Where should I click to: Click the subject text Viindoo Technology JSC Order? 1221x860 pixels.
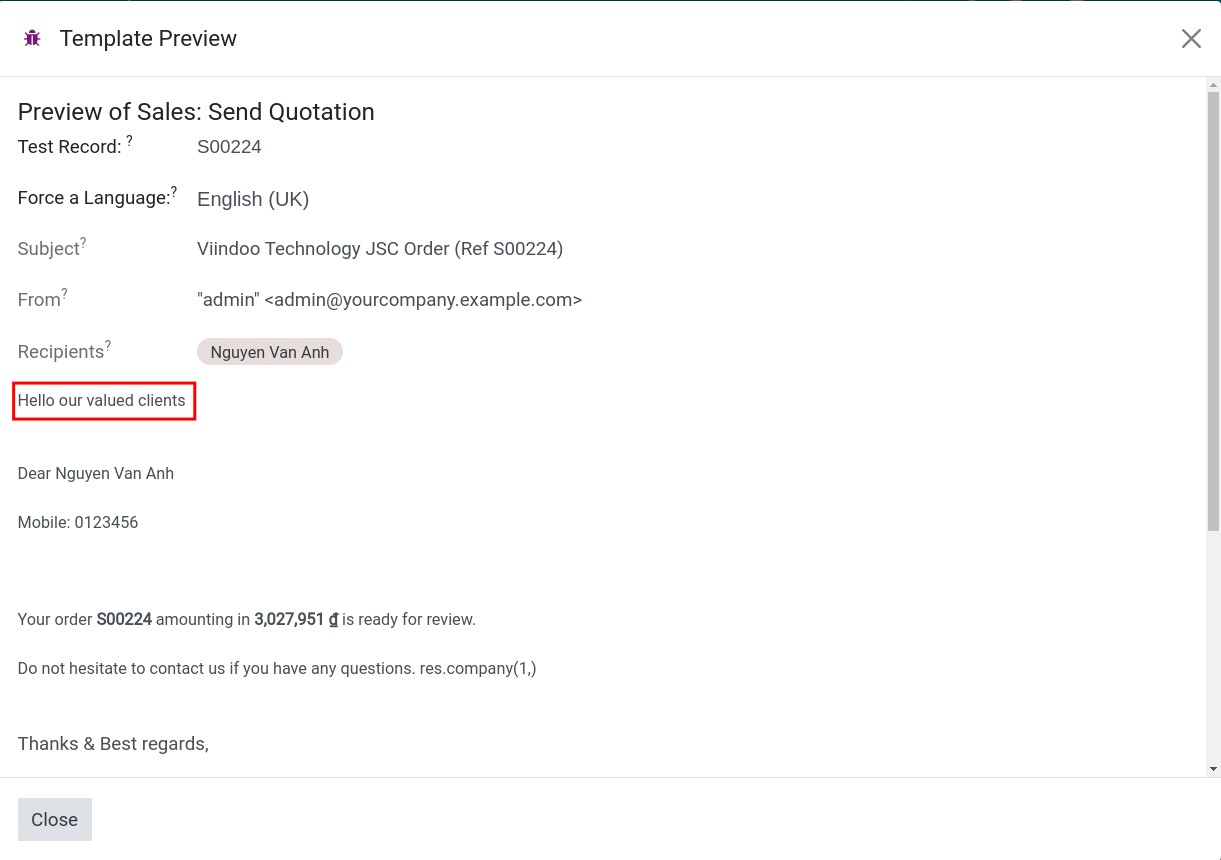tap(380, 249)
